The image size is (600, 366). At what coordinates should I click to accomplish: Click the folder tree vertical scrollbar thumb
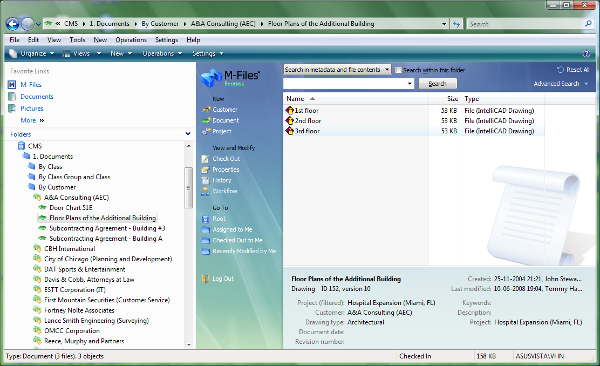click(188, 188)
